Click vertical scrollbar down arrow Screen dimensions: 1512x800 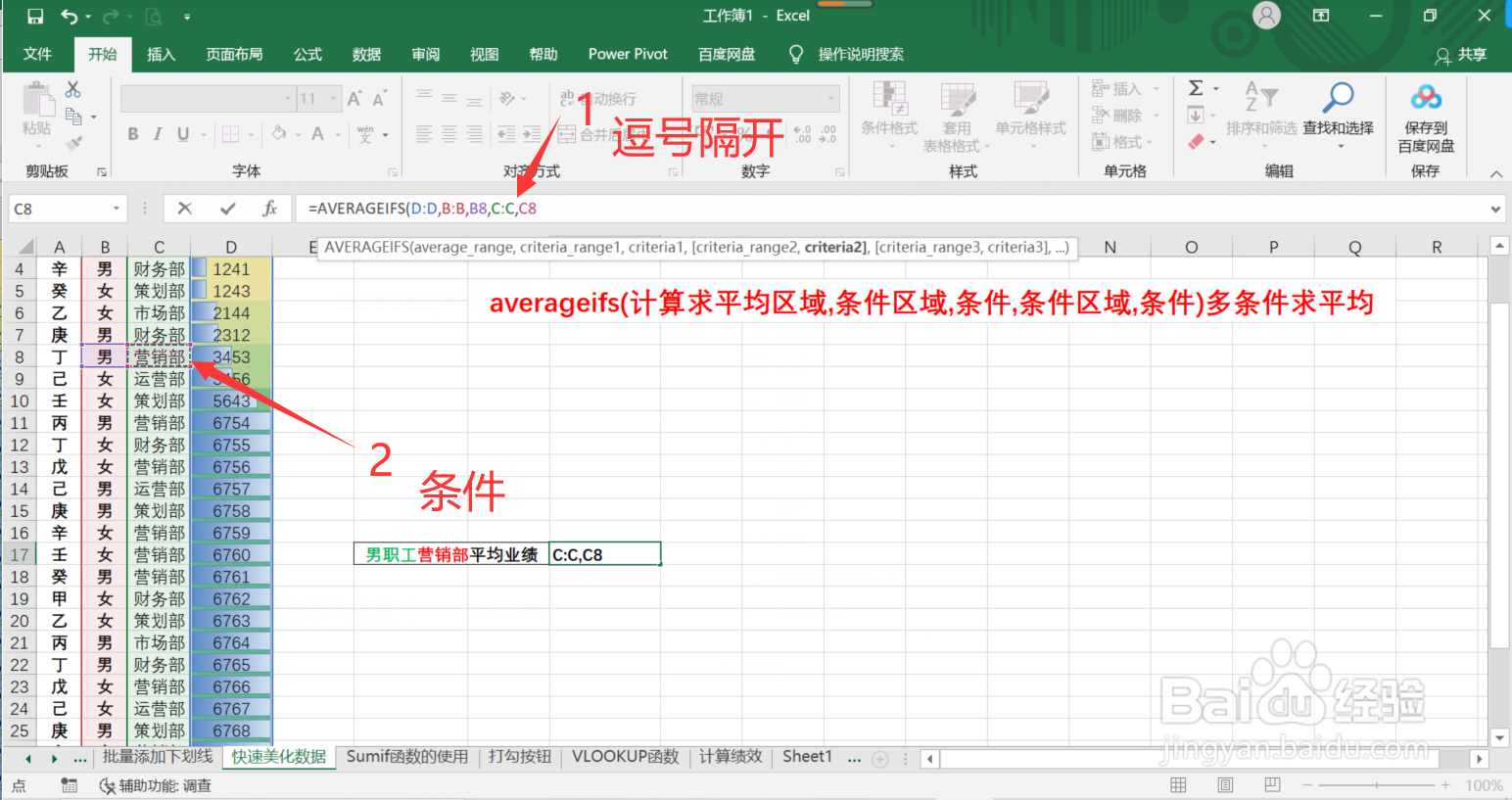[1499, 737]
